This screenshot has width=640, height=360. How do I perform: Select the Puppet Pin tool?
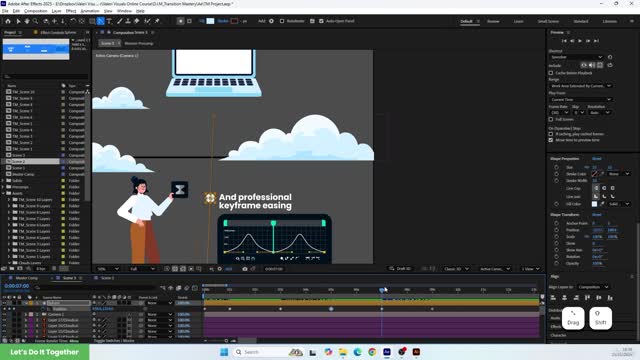click(x=157, y=21)
